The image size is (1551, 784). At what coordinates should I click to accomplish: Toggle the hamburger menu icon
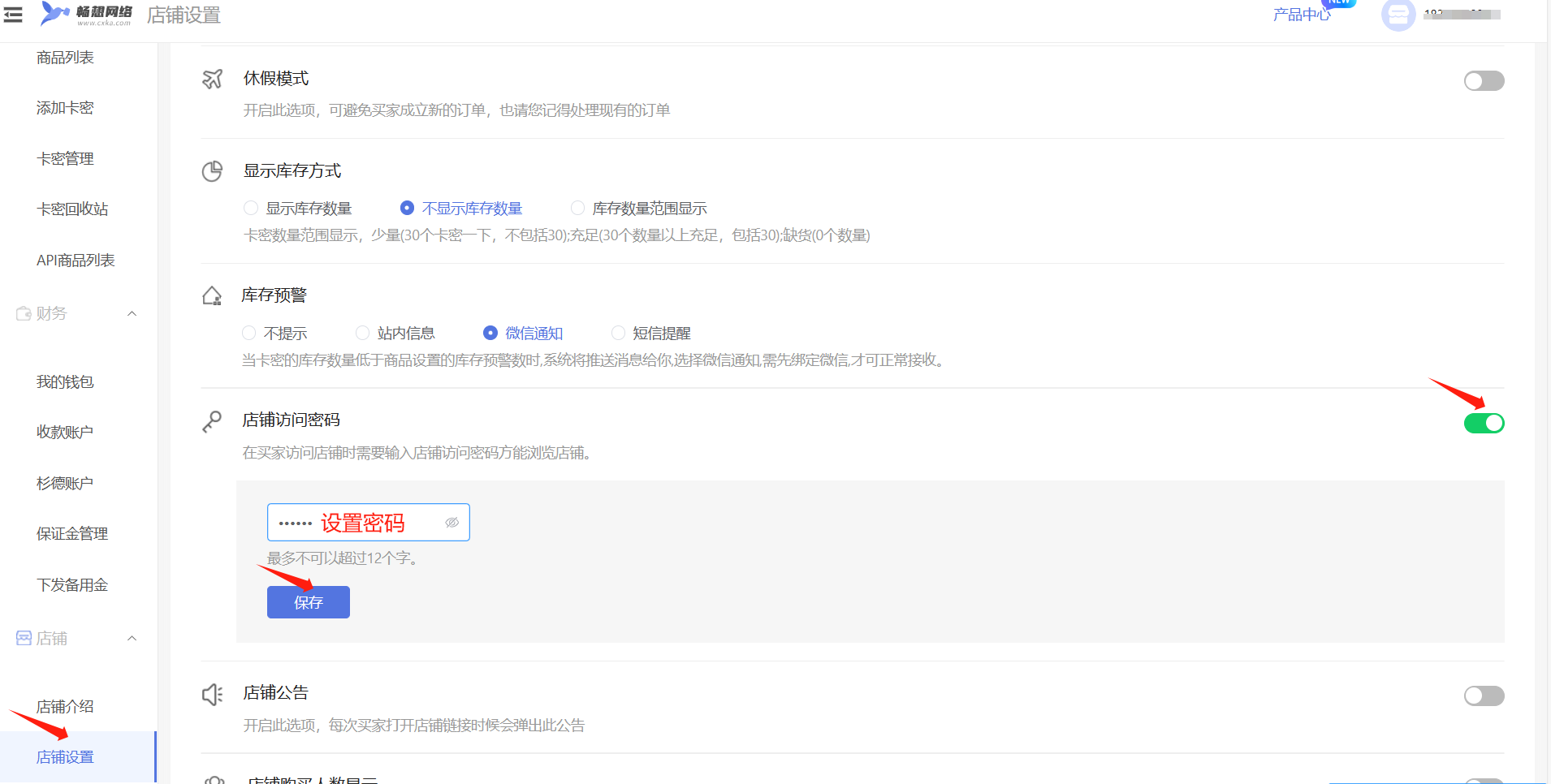[x=13, y=14]
